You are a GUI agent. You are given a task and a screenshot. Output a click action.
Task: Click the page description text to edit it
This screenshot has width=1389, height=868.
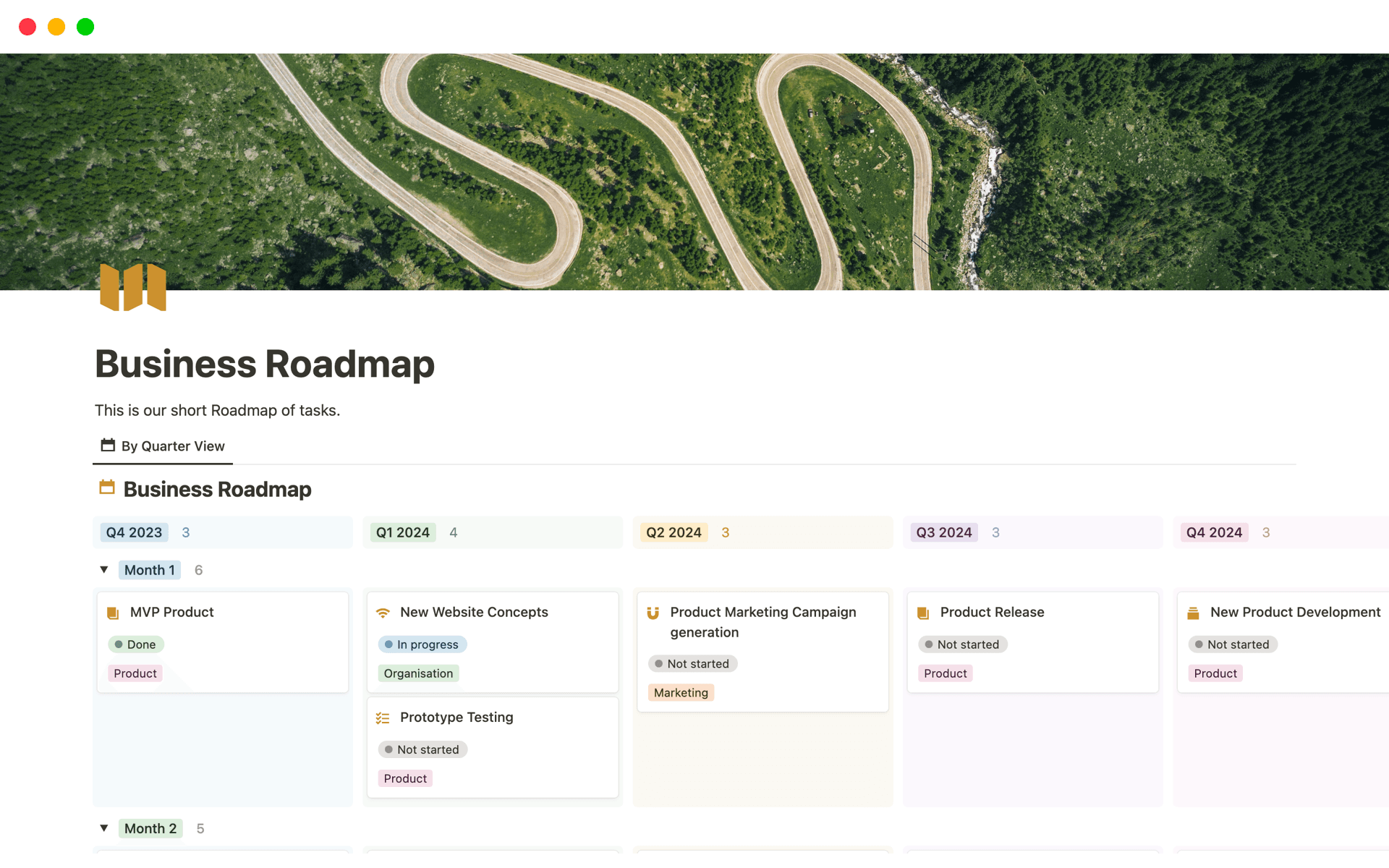217,410
